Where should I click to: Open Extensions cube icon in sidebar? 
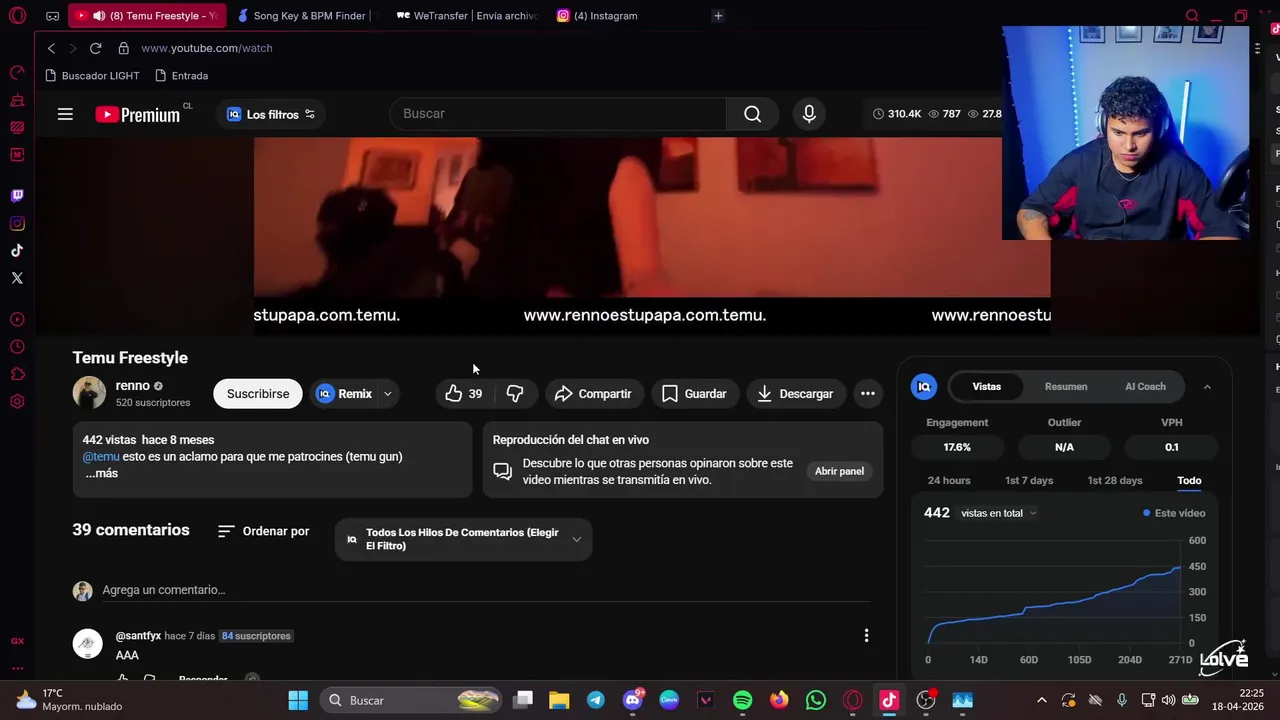(x=17, y=374)
